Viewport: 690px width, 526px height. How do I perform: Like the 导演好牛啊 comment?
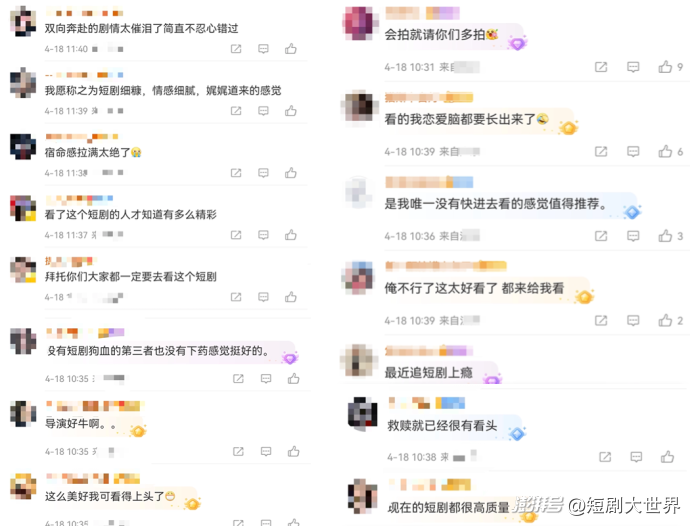[294, 451]
